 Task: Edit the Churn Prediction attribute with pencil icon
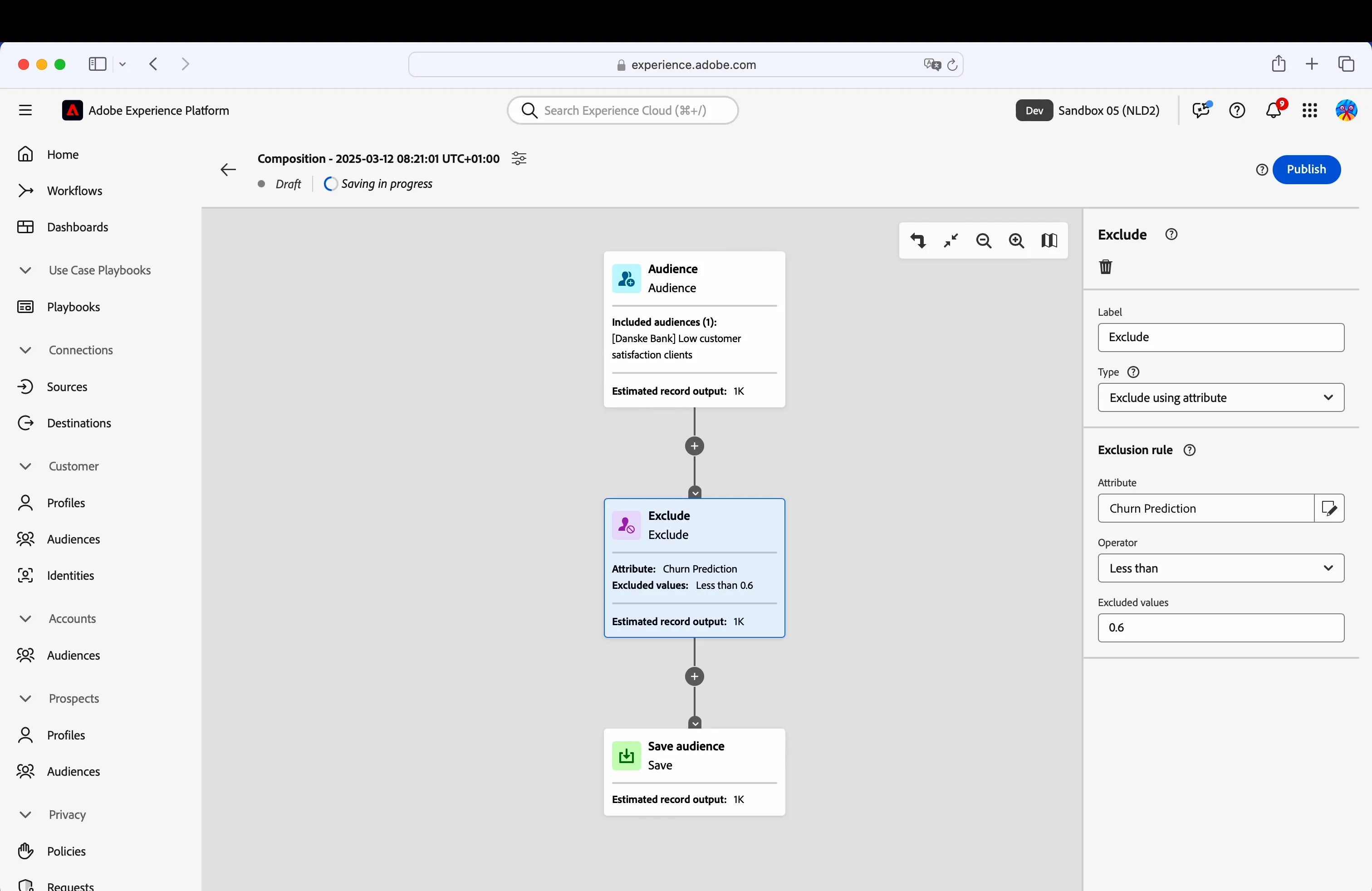(1329, 508)
